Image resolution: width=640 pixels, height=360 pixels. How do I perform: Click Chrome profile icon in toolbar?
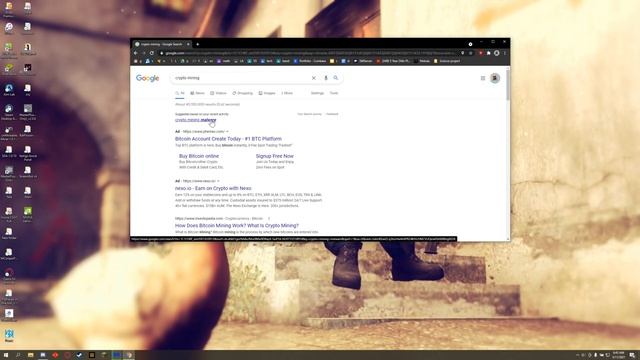click(497, 53)
